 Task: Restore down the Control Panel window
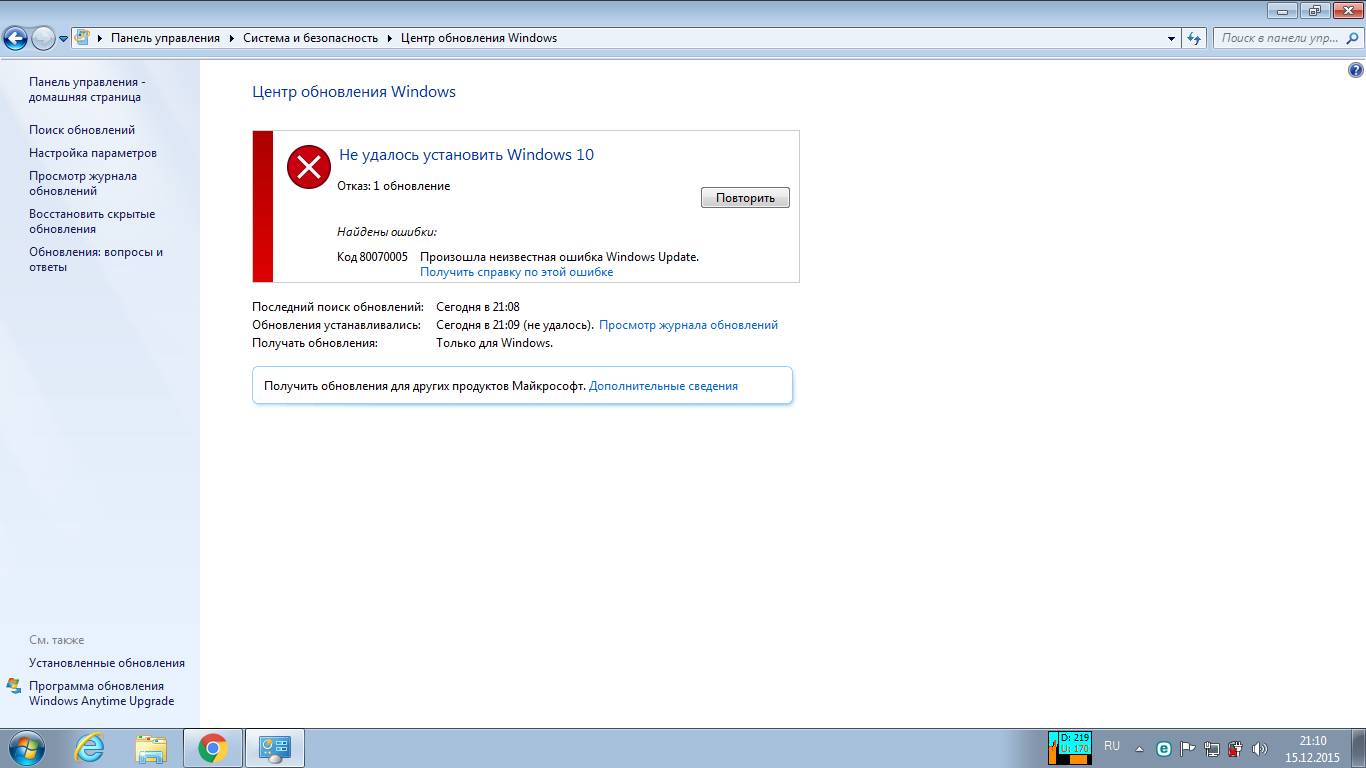1314,10
